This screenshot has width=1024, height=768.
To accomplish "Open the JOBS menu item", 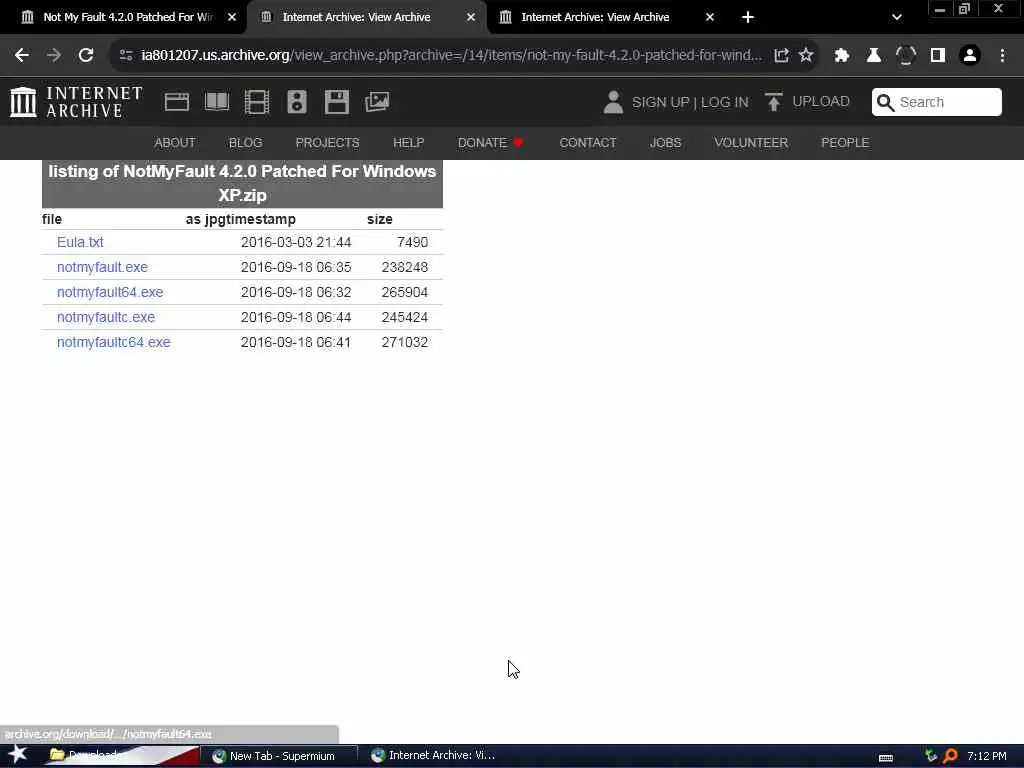I will [x=665, y=142].
